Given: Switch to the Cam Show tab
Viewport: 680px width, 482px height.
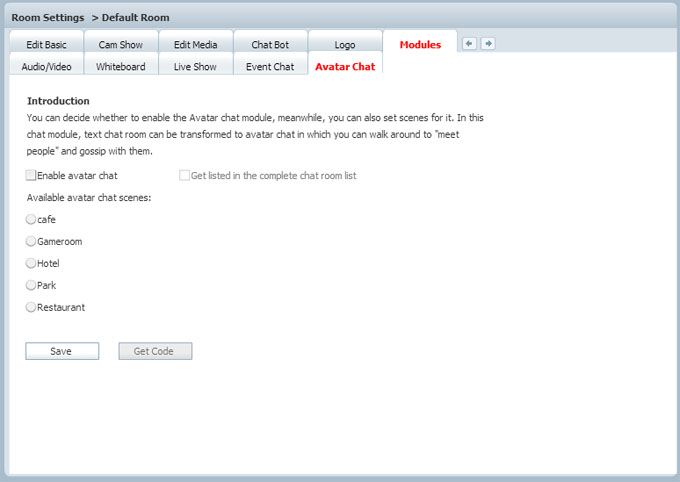Looking at the screenshot, I should click(x=120, y=45).
